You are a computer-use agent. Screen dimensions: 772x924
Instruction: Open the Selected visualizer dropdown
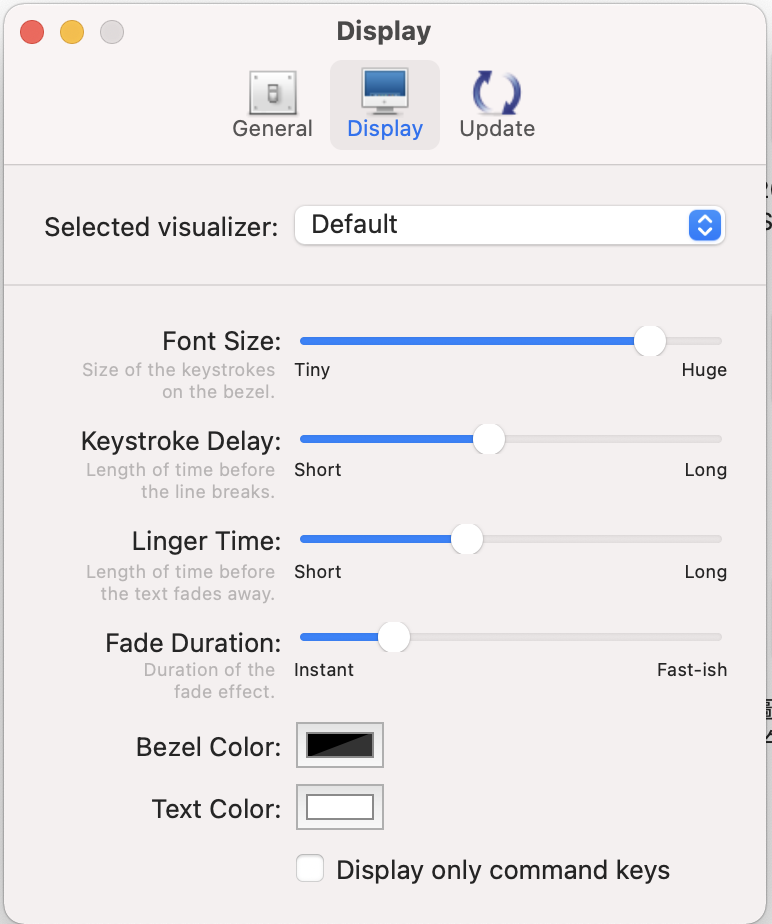[510, 225]
